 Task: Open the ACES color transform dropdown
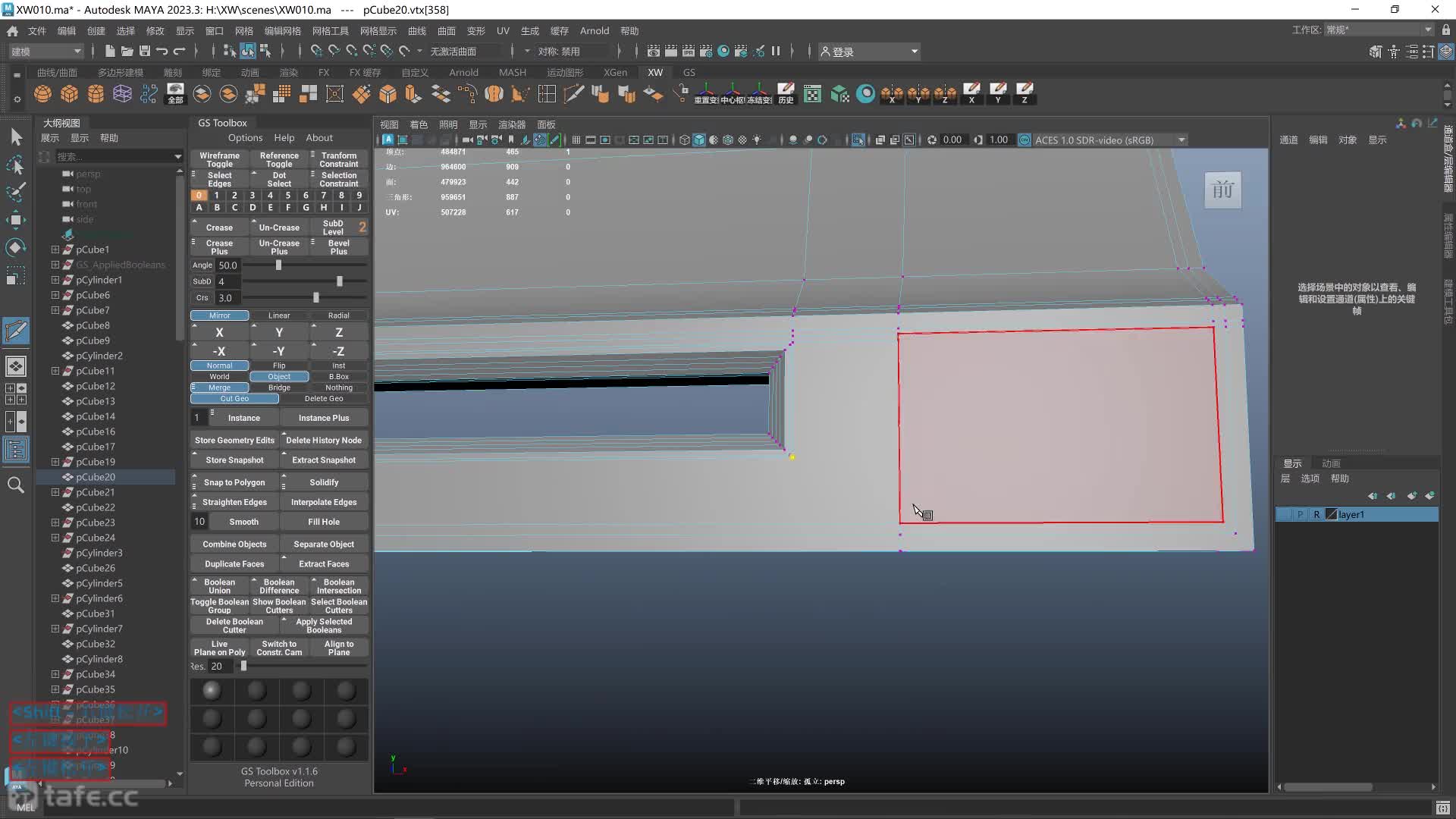pyautogui.click(x=1109, y=140)
